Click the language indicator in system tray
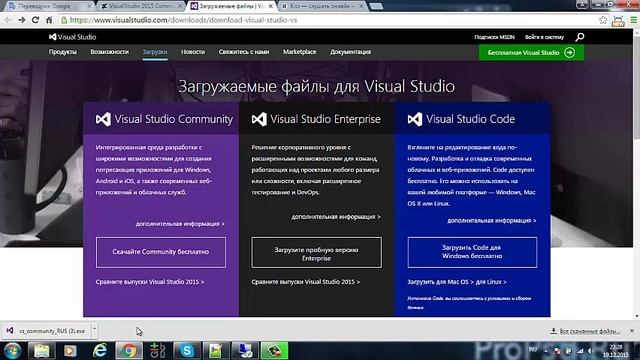The image size is (640, 360). click(x=533, y=349)
